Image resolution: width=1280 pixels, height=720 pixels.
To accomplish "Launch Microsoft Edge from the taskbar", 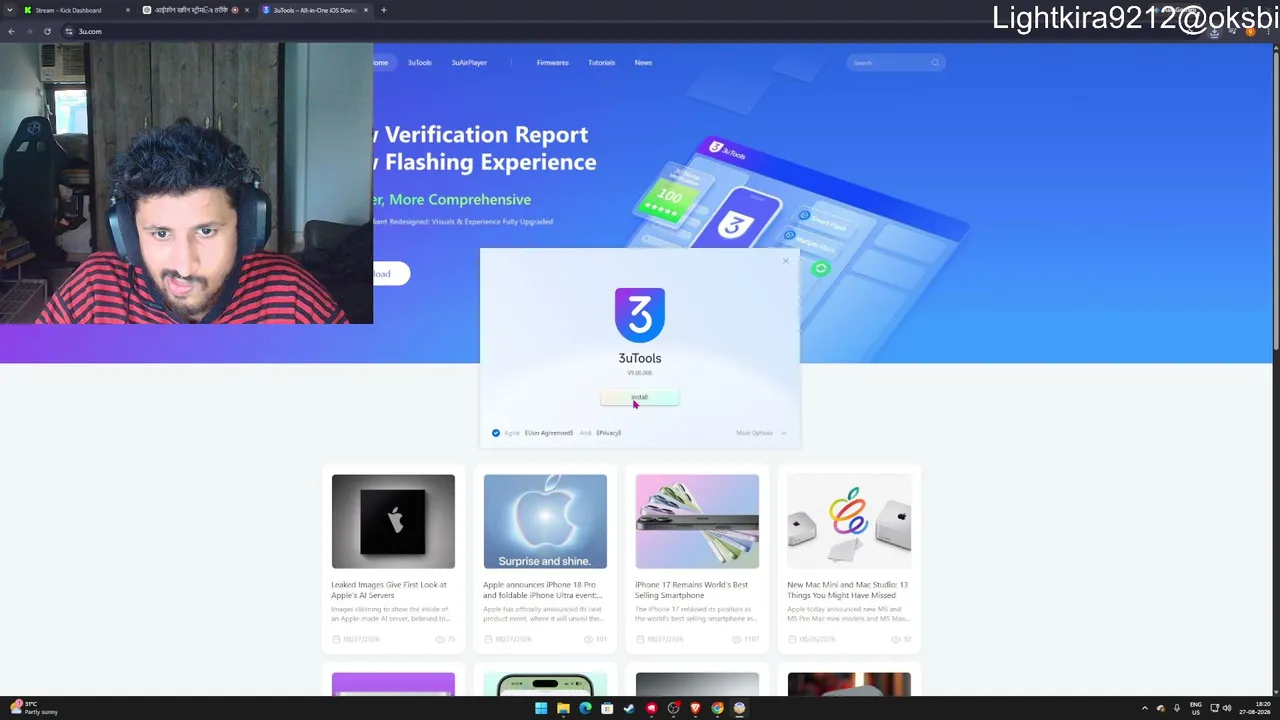I will 585,708.
